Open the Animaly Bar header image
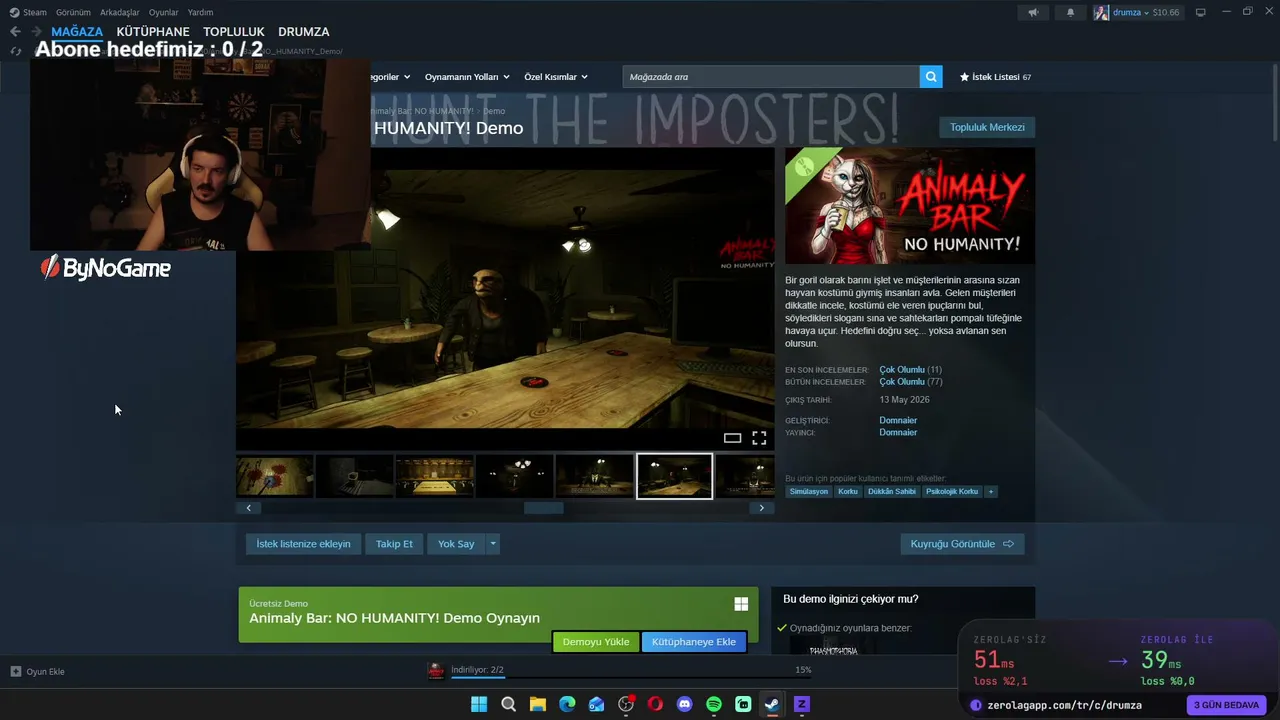 (910, 206)
